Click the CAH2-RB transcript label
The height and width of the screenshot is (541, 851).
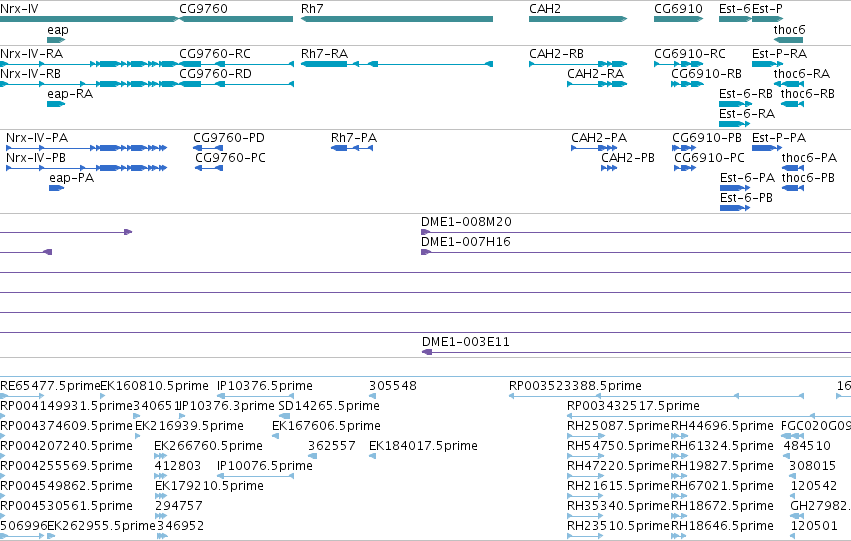click(x=557, y=54)
